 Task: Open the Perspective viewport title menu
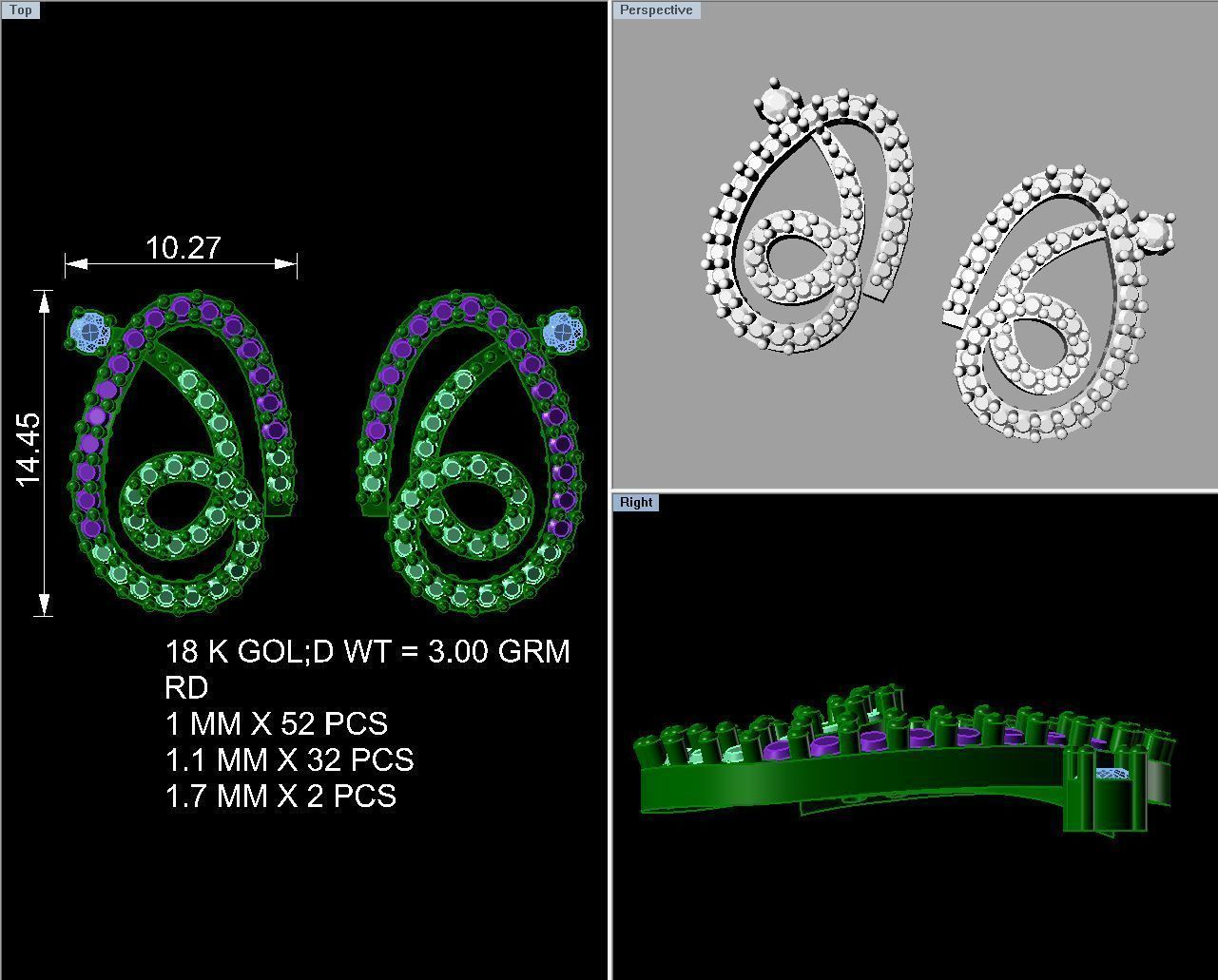(655, 10)
